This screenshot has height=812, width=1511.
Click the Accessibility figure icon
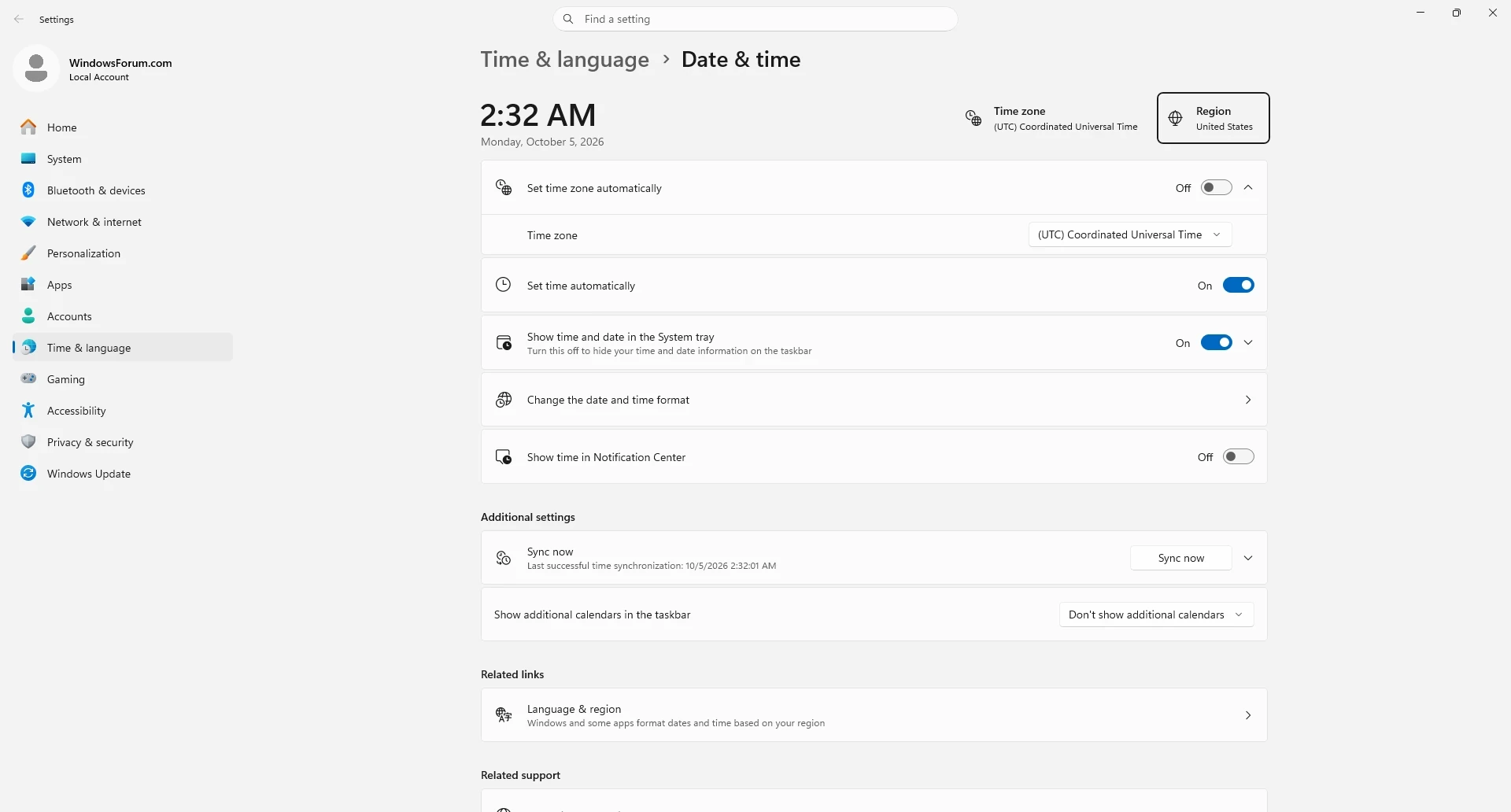coord(28,411)
